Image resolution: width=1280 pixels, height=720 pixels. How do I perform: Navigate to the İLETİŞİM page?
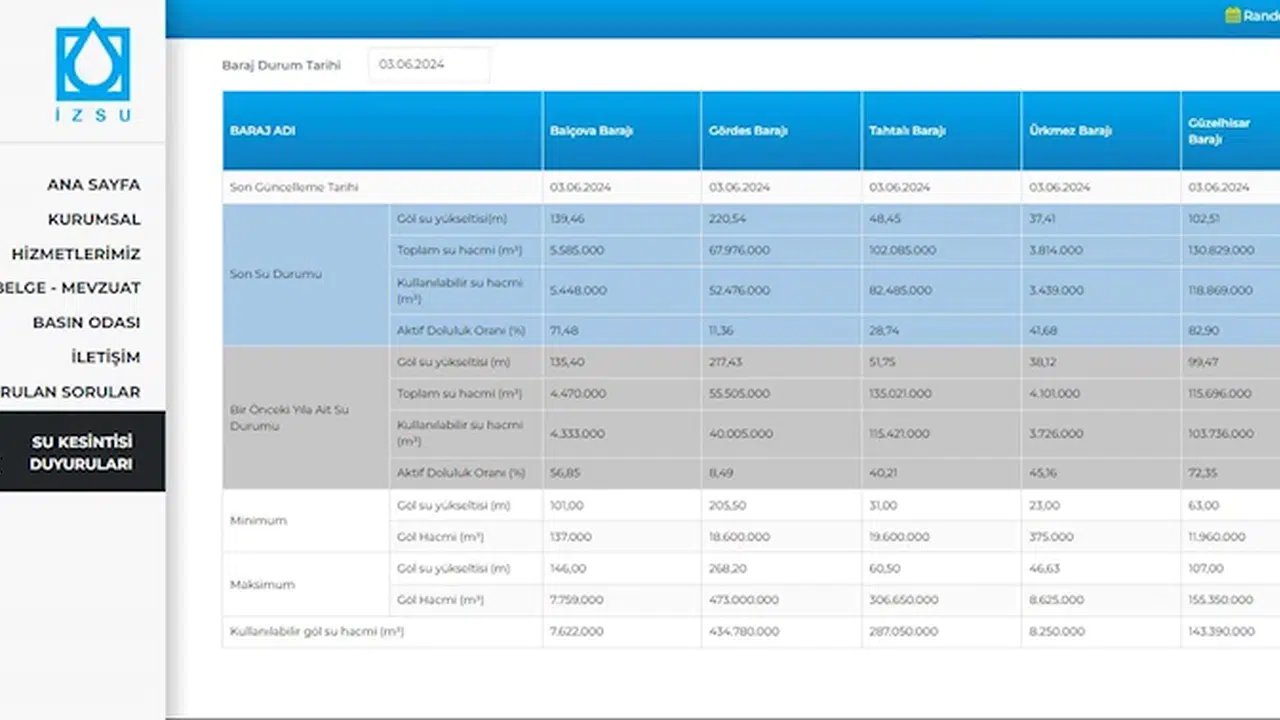(x=105, y=357)
